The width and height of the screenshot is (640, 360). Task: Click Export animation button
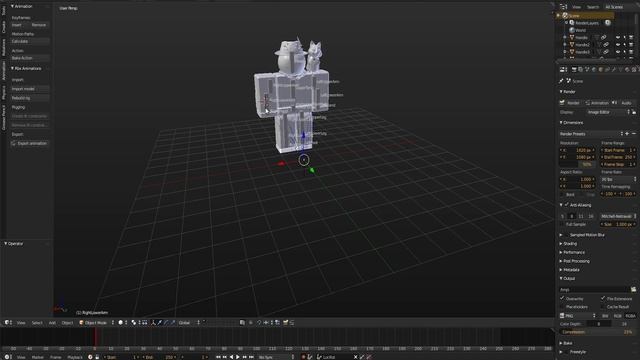pyautogui.click(x=30, y=143)
